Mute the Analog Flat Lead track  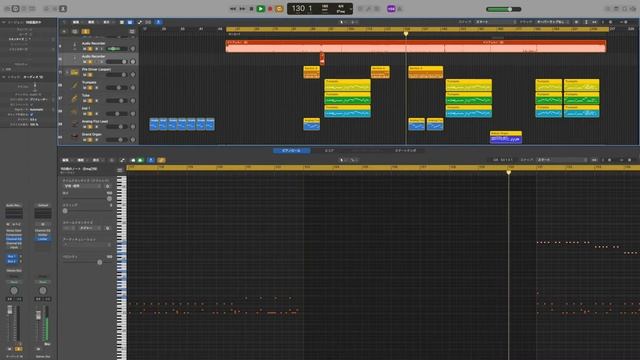[85, 127]
